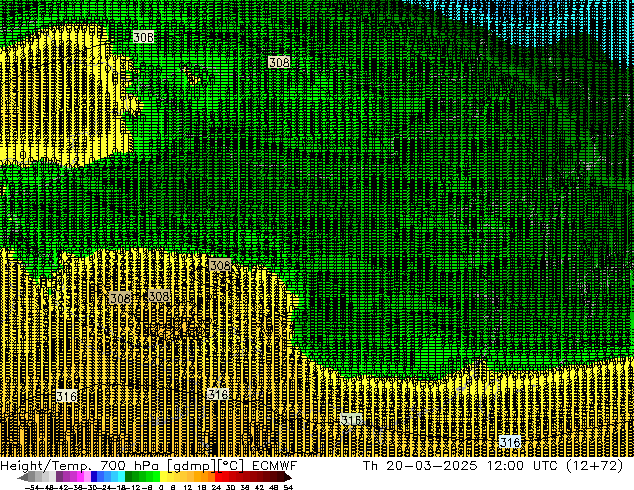Screen dimensions: 634x490
Task: Click the '[°C]' unit label
Action: [231, 466]
